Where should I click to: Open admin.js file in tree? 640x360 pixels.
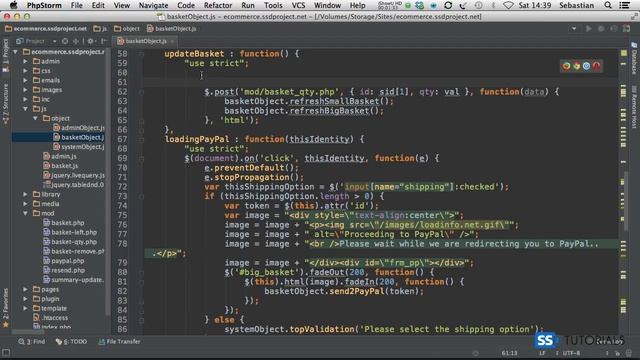coord(60,156)
